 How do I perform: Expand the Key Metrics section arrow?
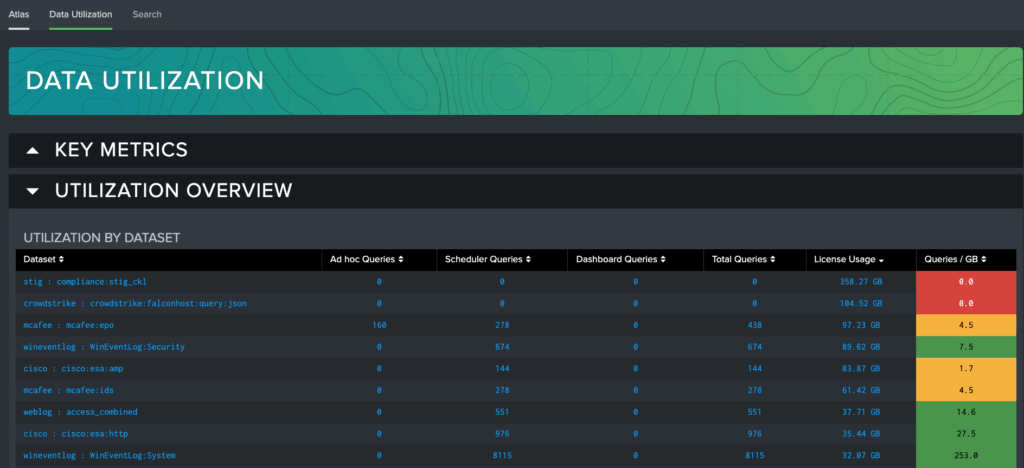[32, 151]
